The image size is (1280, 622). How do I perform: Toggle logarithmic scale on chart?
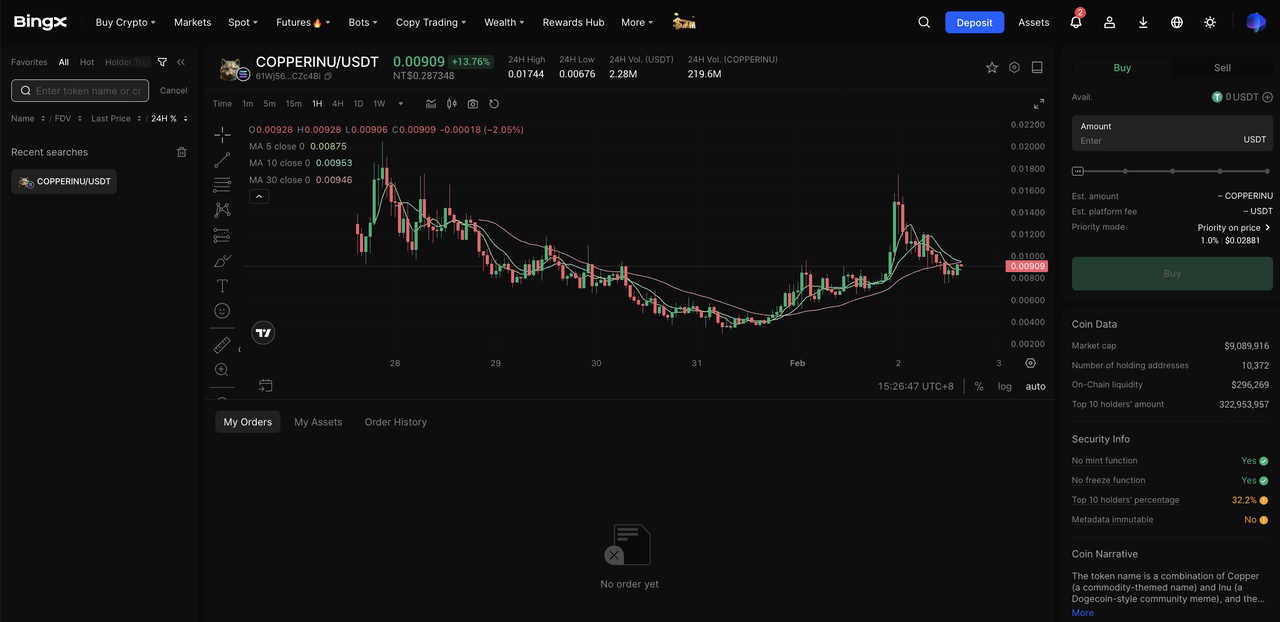pyautogui.click(x=1004, y=386)
